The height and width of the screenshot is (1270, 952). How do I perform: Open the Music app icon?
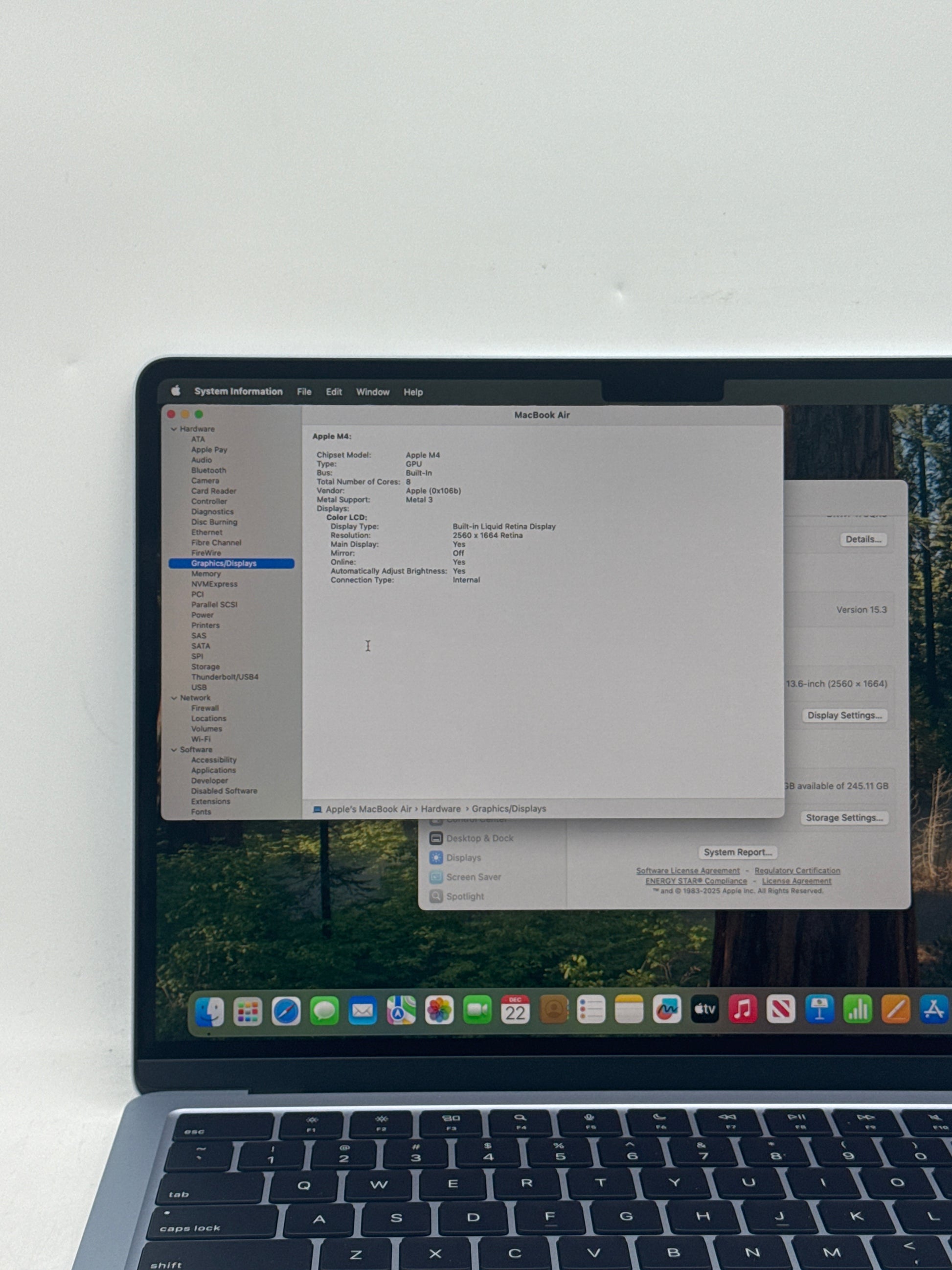point(743,1009)
